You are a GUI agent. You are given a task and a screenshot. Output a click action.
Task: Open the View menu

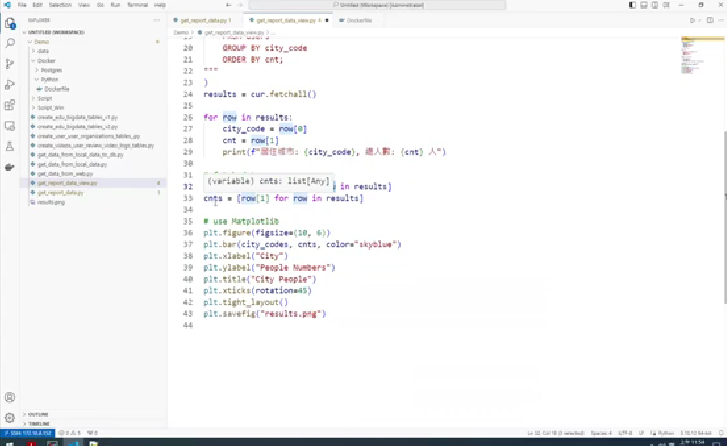point(84,5)
